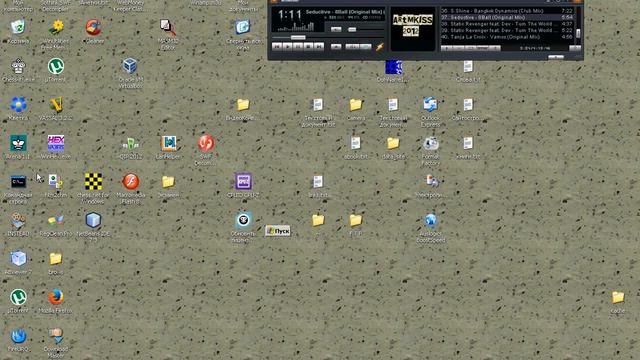Open the Command Prompt shortcut
Screen dimensions: 640x360
tap(18, 182)
